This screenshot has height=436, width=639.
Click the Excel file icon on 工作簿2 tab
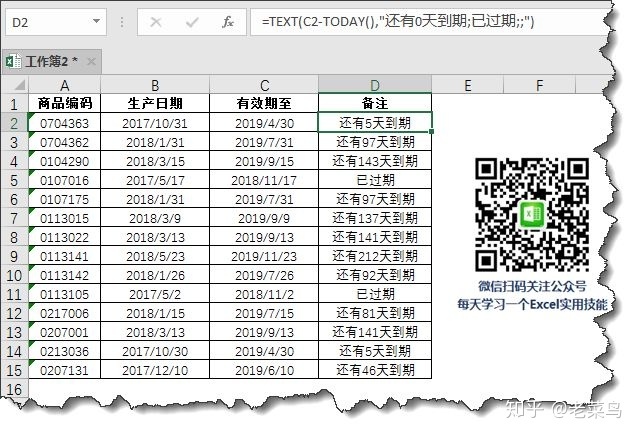pyautogui.click(x=13, y=62)
